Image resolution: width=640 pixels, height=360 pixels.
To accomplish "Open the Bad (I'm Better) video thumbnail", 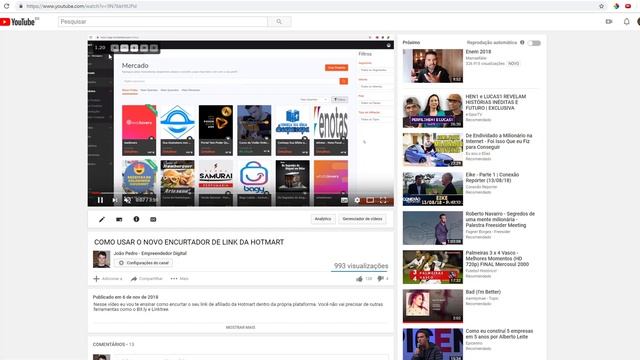I will [433, 306].
